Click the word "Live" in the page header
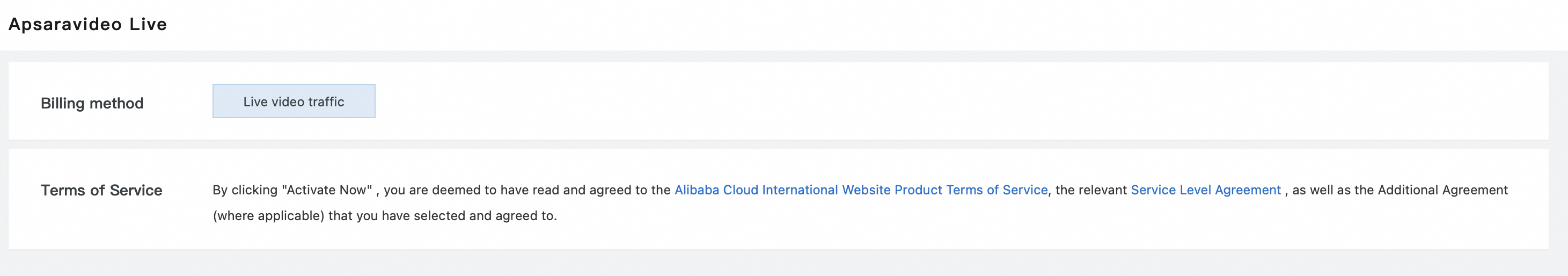Viewport: 1568px width, 276px height. 148,24
